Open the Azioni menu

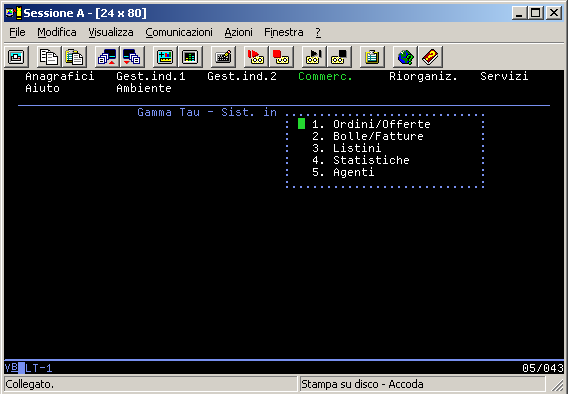[x=238, y=32]
